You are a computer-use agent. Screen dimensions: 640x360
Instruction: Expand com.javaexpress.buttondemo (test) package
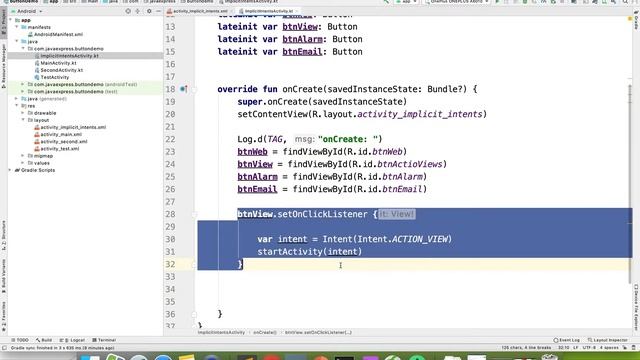[23, 91]
